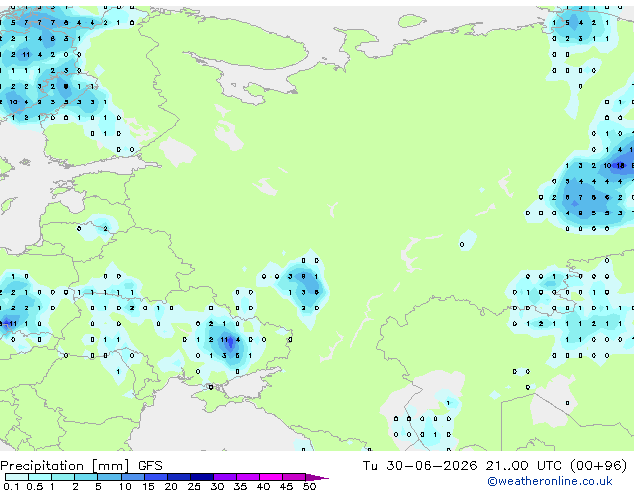
Task: Pick the 30–35 mm purple legend swatch
Action: tap(225, 477)
